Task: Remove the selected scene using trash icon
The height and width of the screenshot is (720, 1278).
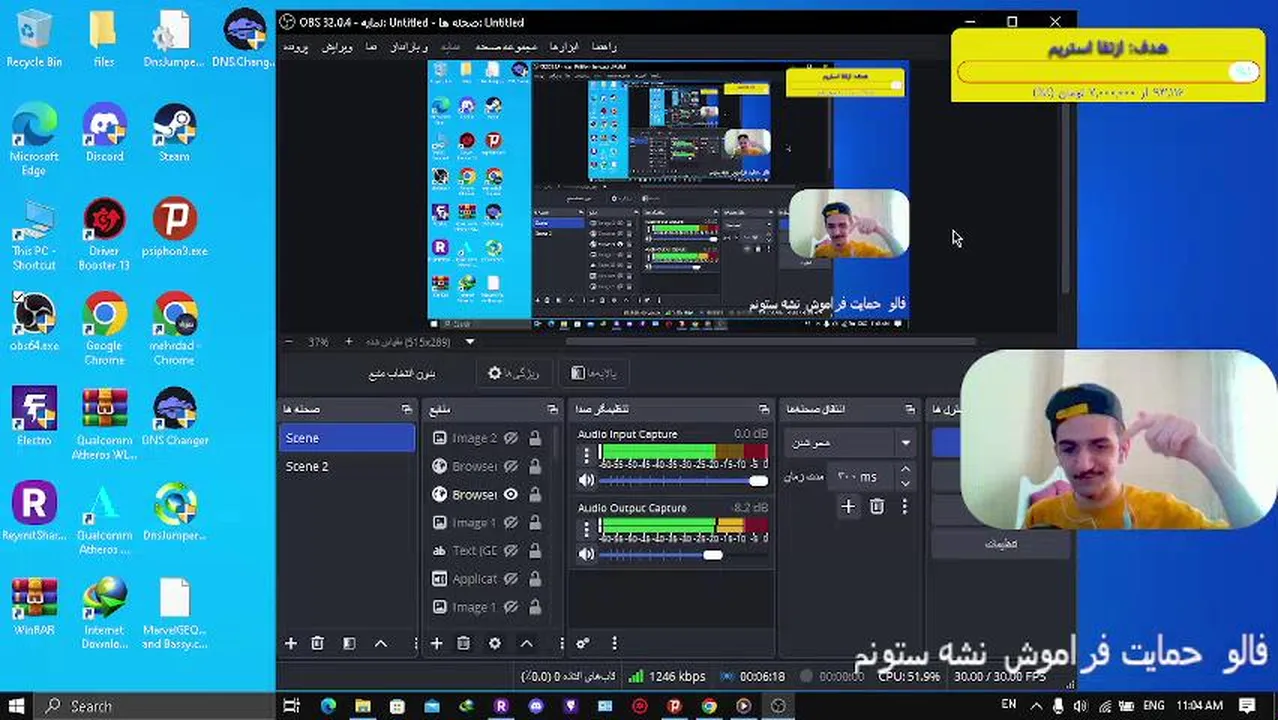Action: pos(317,644)
